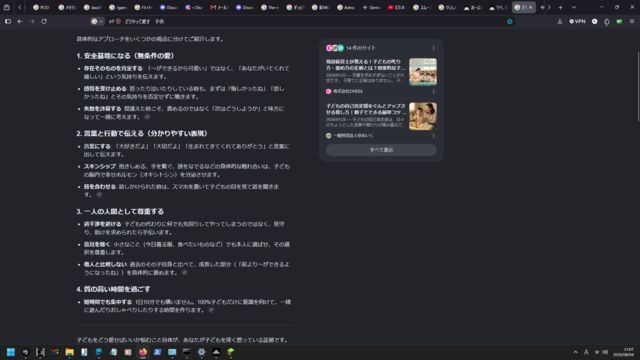Reload the page with the refresh icon
640x360 pixels.
click(x=44, y=21)
